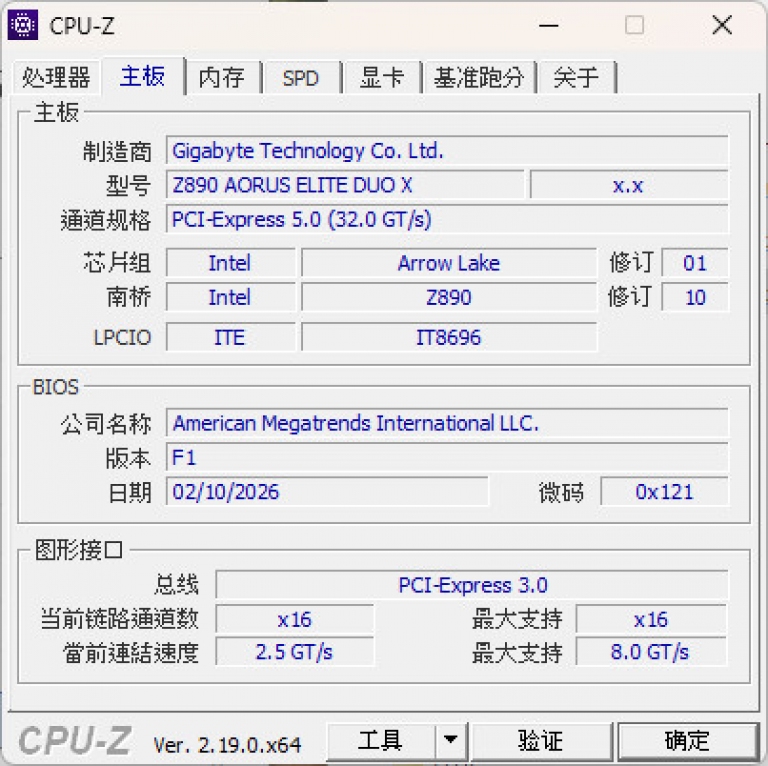This screenshot has width=768, height=766.
Task: Select the Z890 AORUS ELITE DUO X model field
Action: [x=344, y=185]
